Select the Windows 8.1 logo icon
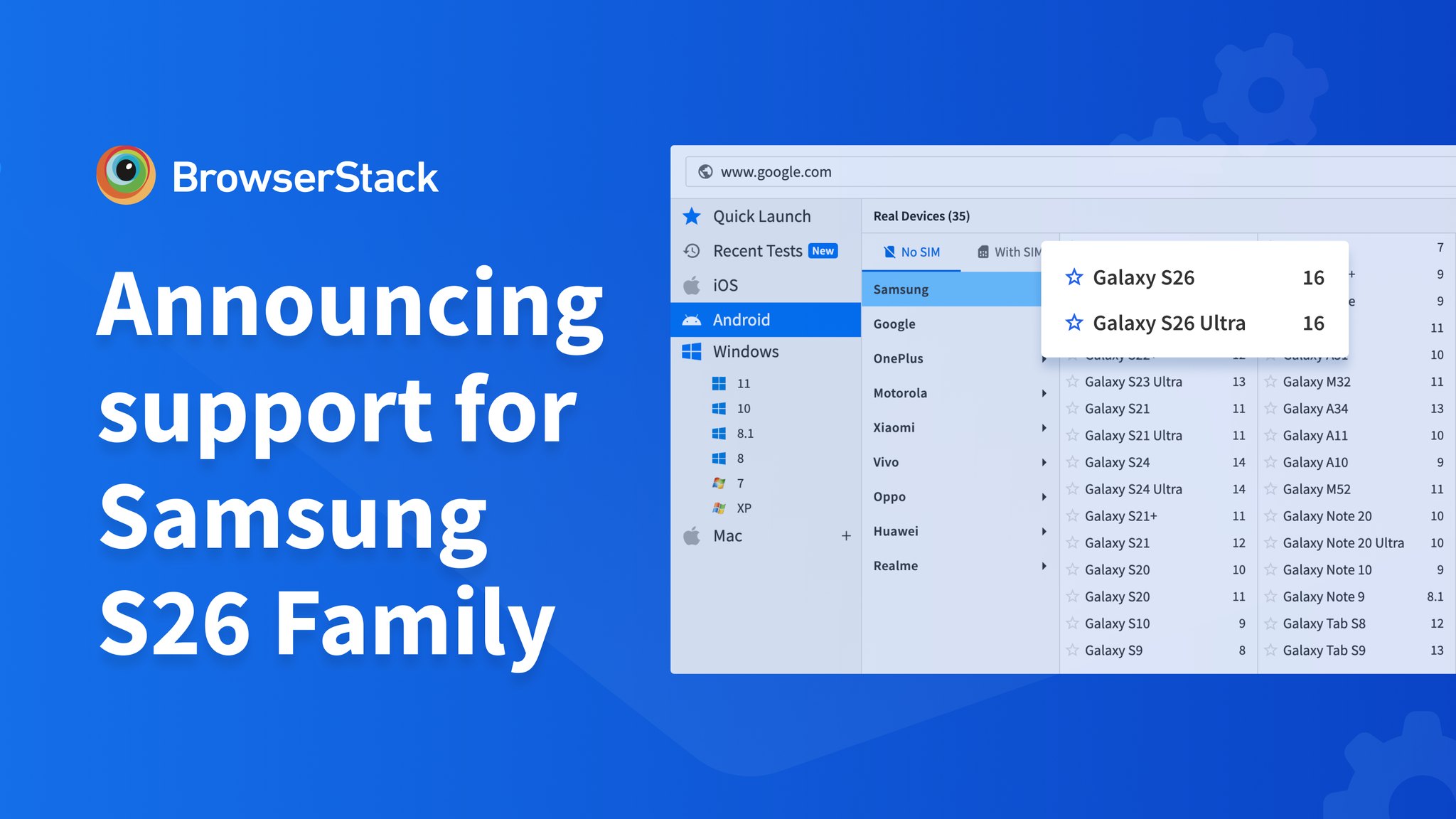This screenshot has width=1456, height=819. tap(719, 433)
